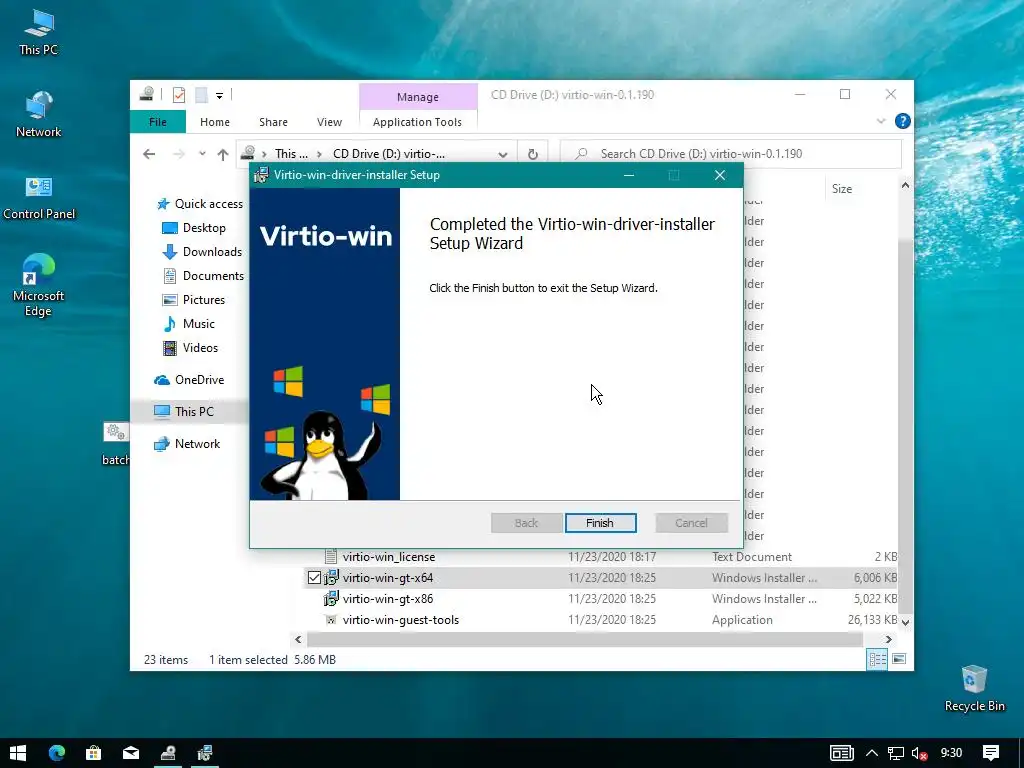Open Downloads in navigation pane
The image size is (1024, 768).
[x=202, y=252]
